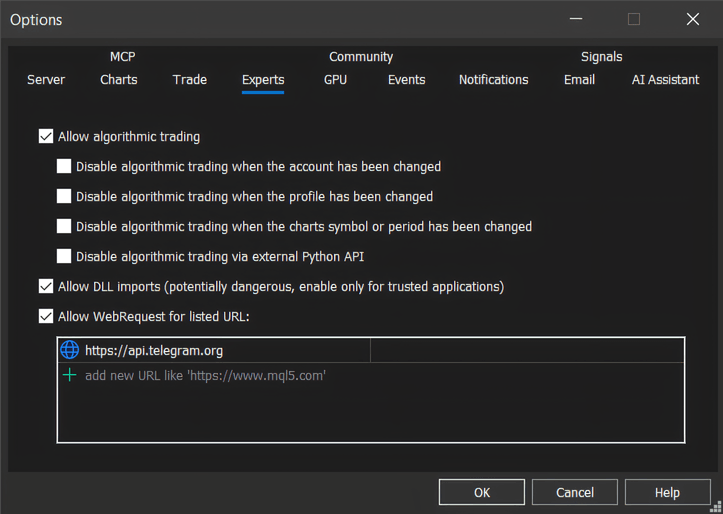This screenshot has width=723, height=514.
Task: Open the Community tab
Action: coord(361,57)
